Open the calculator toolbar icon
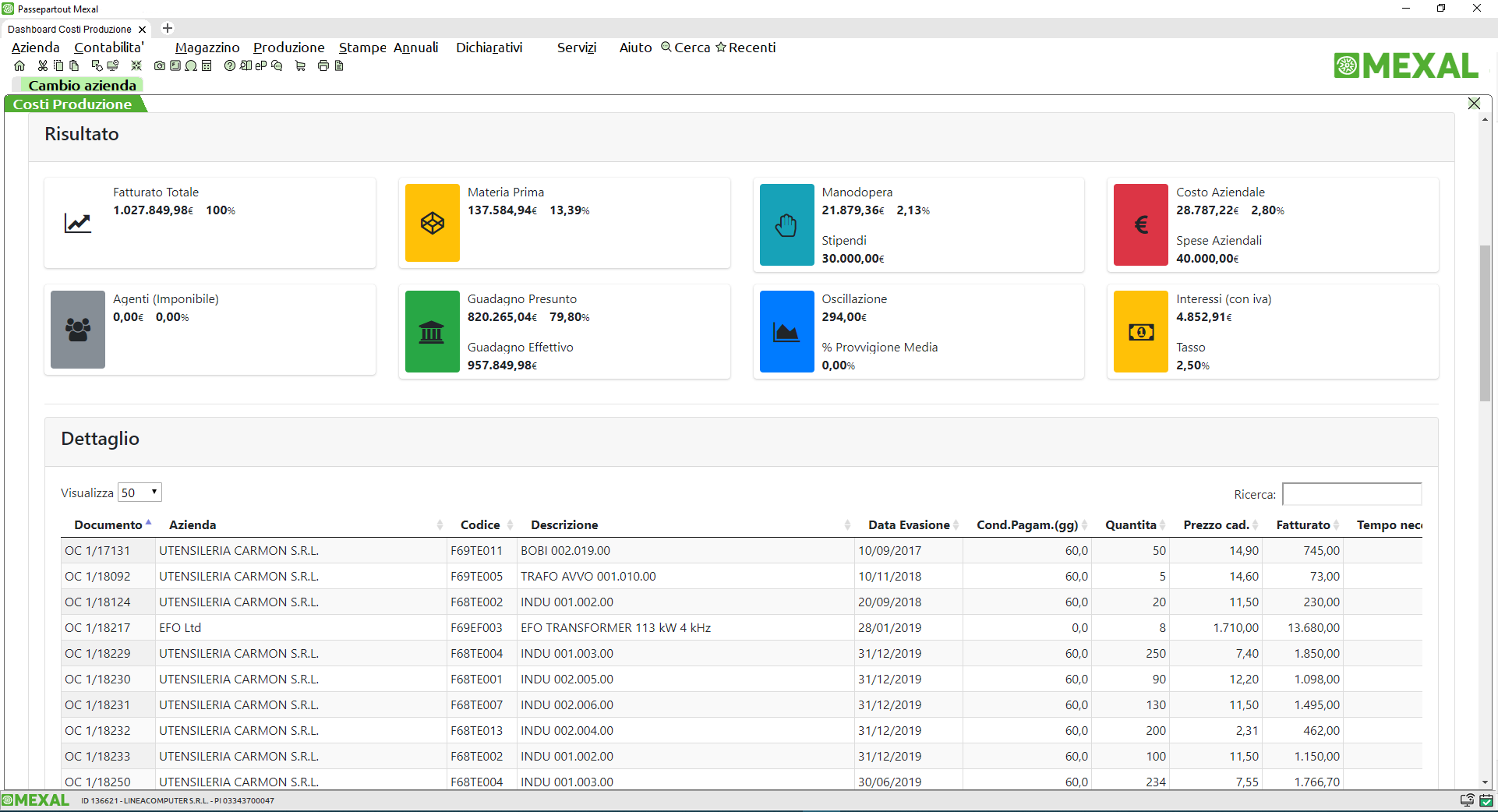 click(x=207, y=66)
